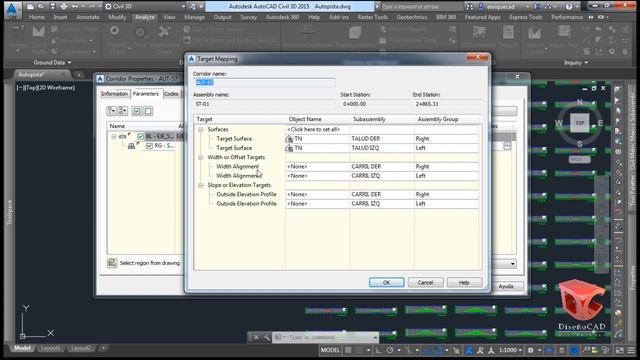Expand the Ground Data panel dropdown

click(52, 62)
